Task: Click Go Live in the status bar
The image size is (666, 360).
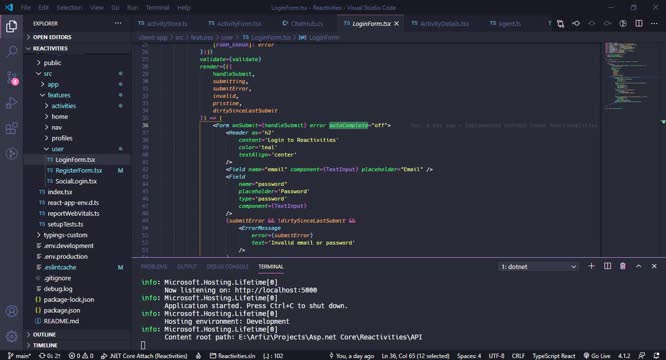Action: click(x=597, y=356)
